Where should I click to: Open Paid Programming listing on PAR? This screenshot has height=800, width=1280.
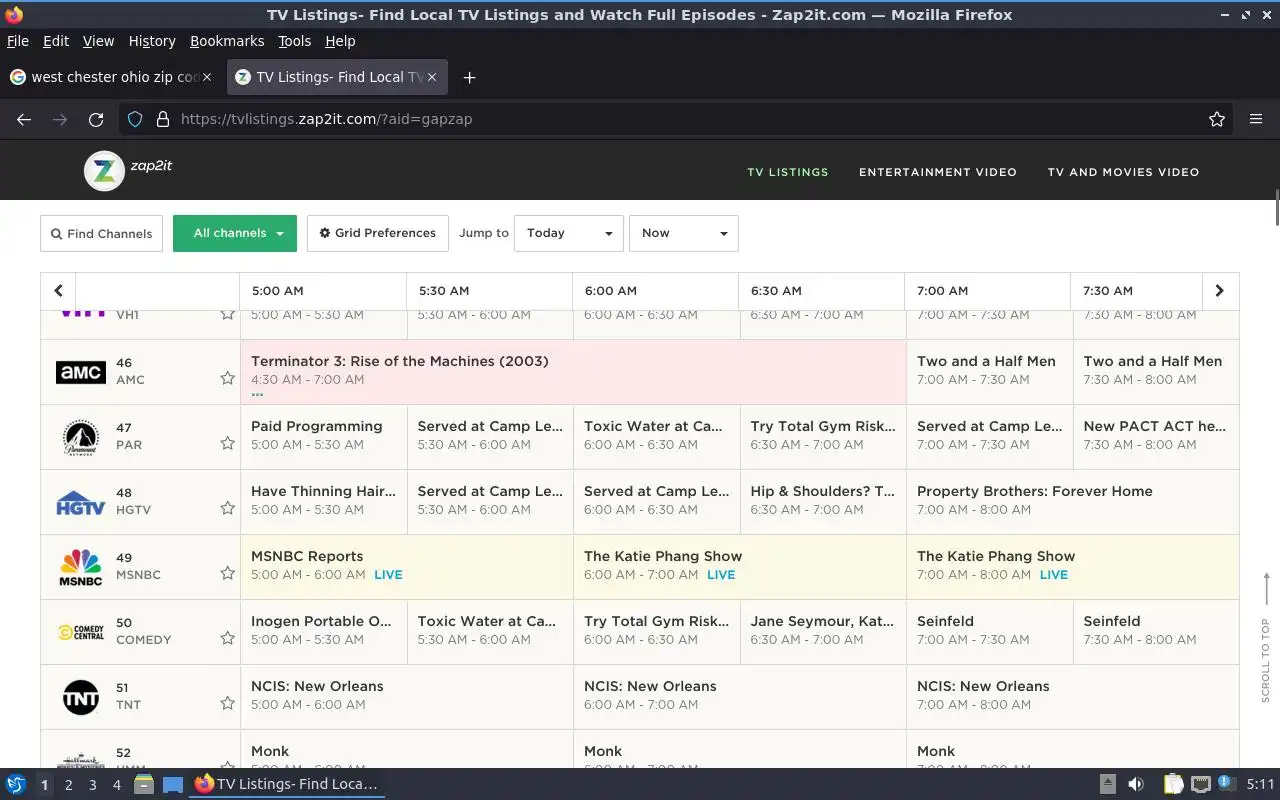[x=324, y=437]
